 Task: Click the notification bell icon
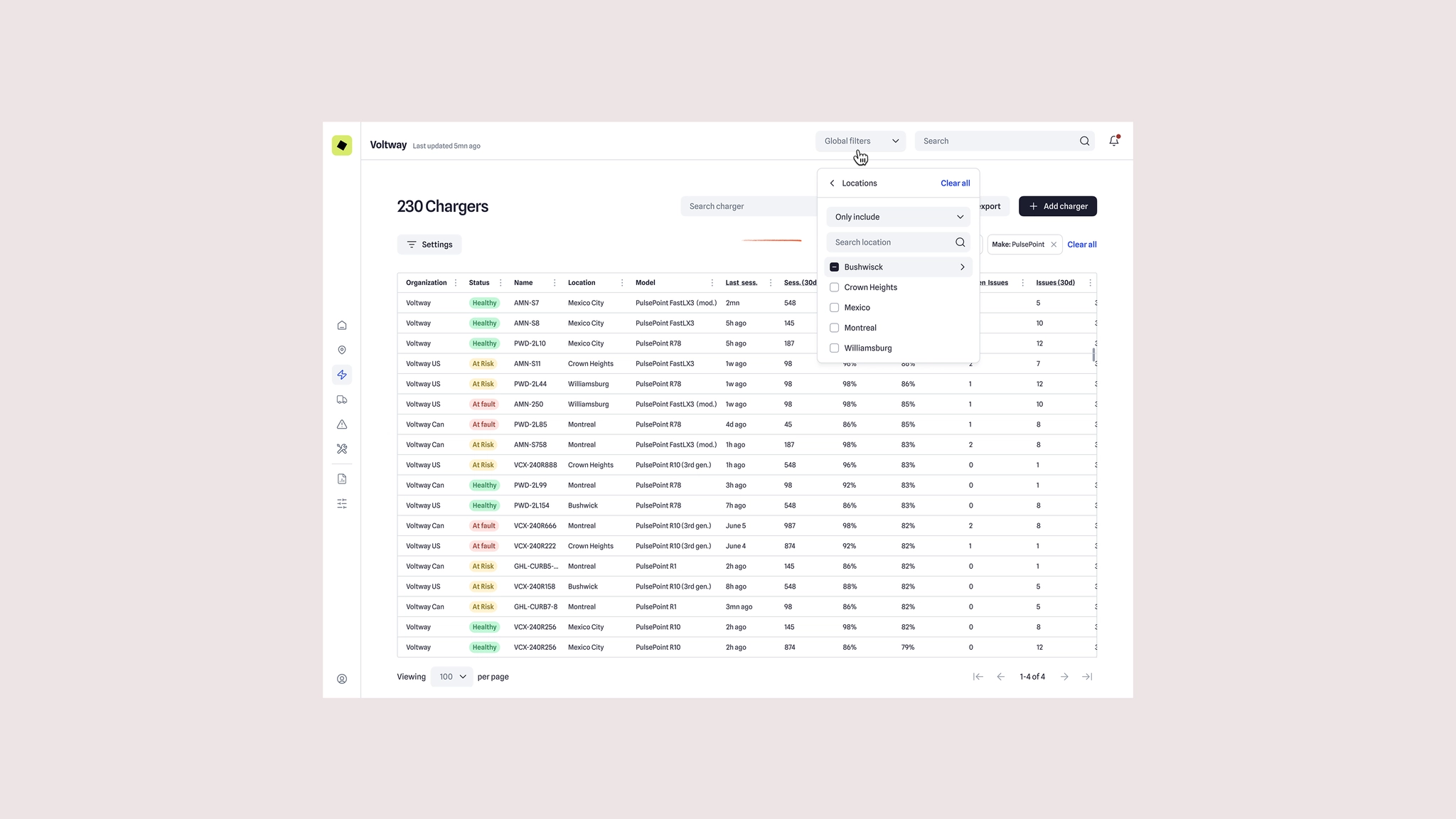pos(1114,141)
